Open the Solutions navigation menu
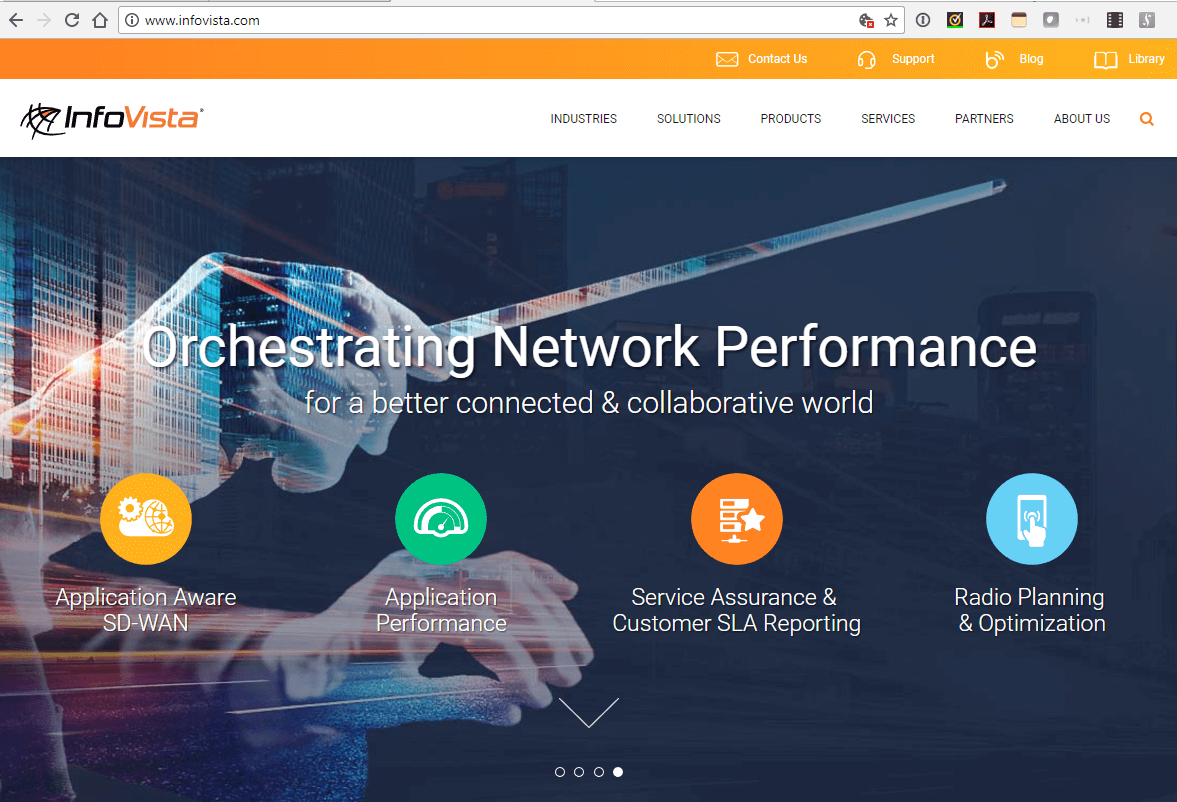Image resolution: width=1177 pixels, height=802 pixels. point(688,118)
